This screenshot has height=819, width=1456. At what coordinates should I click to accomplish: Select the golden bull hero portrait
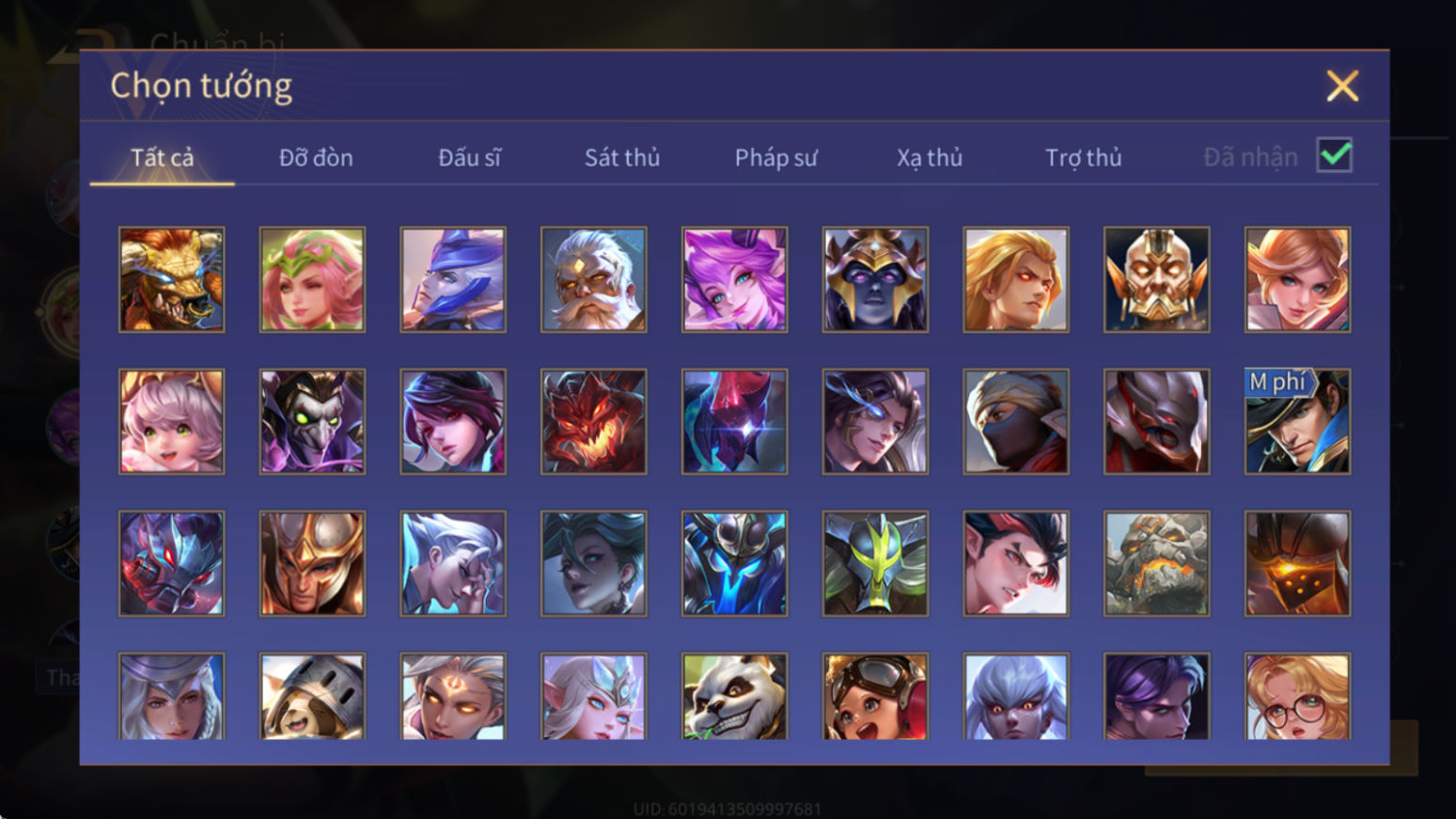[x=171, y=279]
